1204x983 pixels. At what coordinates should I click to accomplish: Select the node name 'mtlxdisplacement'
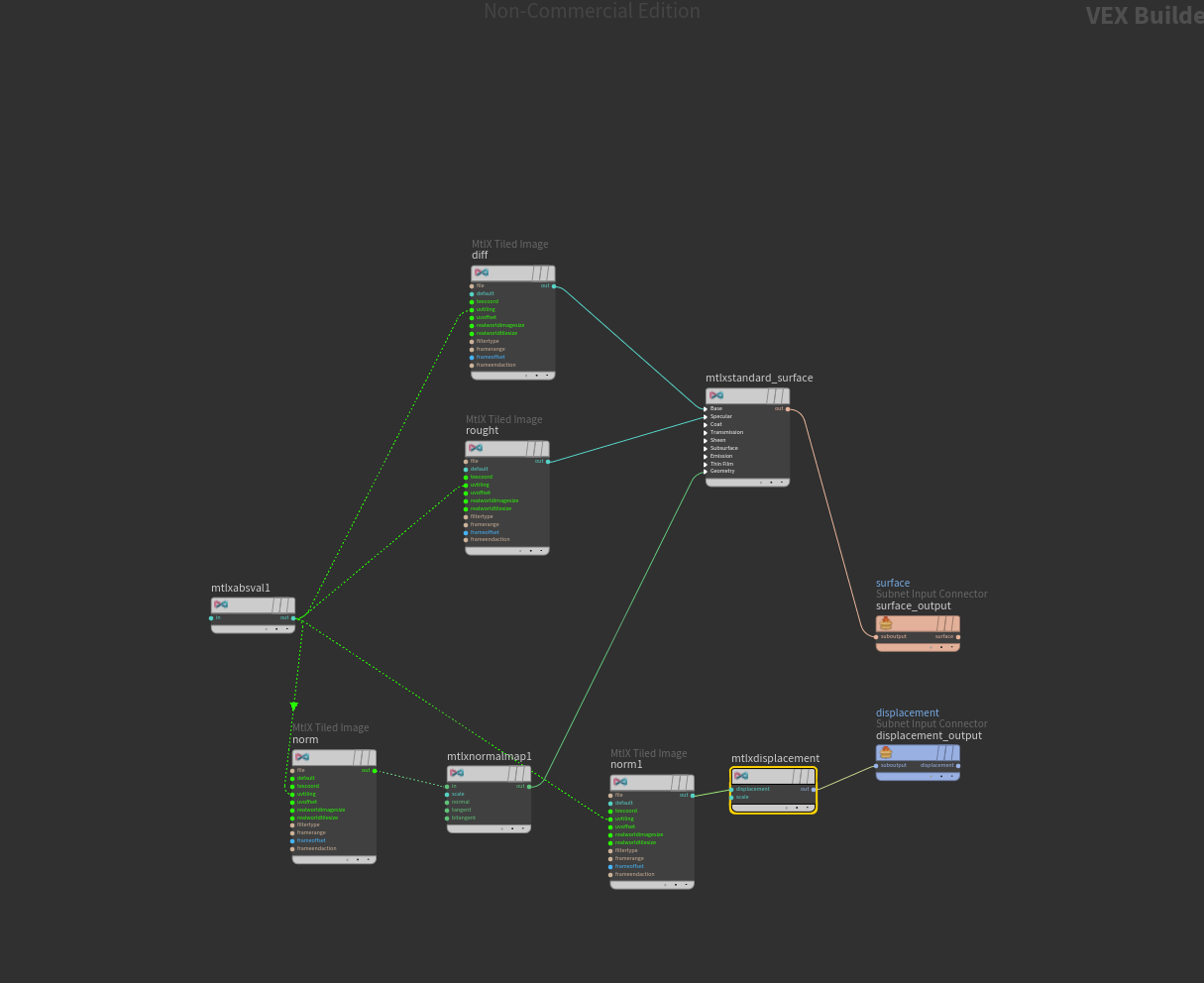(776, 759)
